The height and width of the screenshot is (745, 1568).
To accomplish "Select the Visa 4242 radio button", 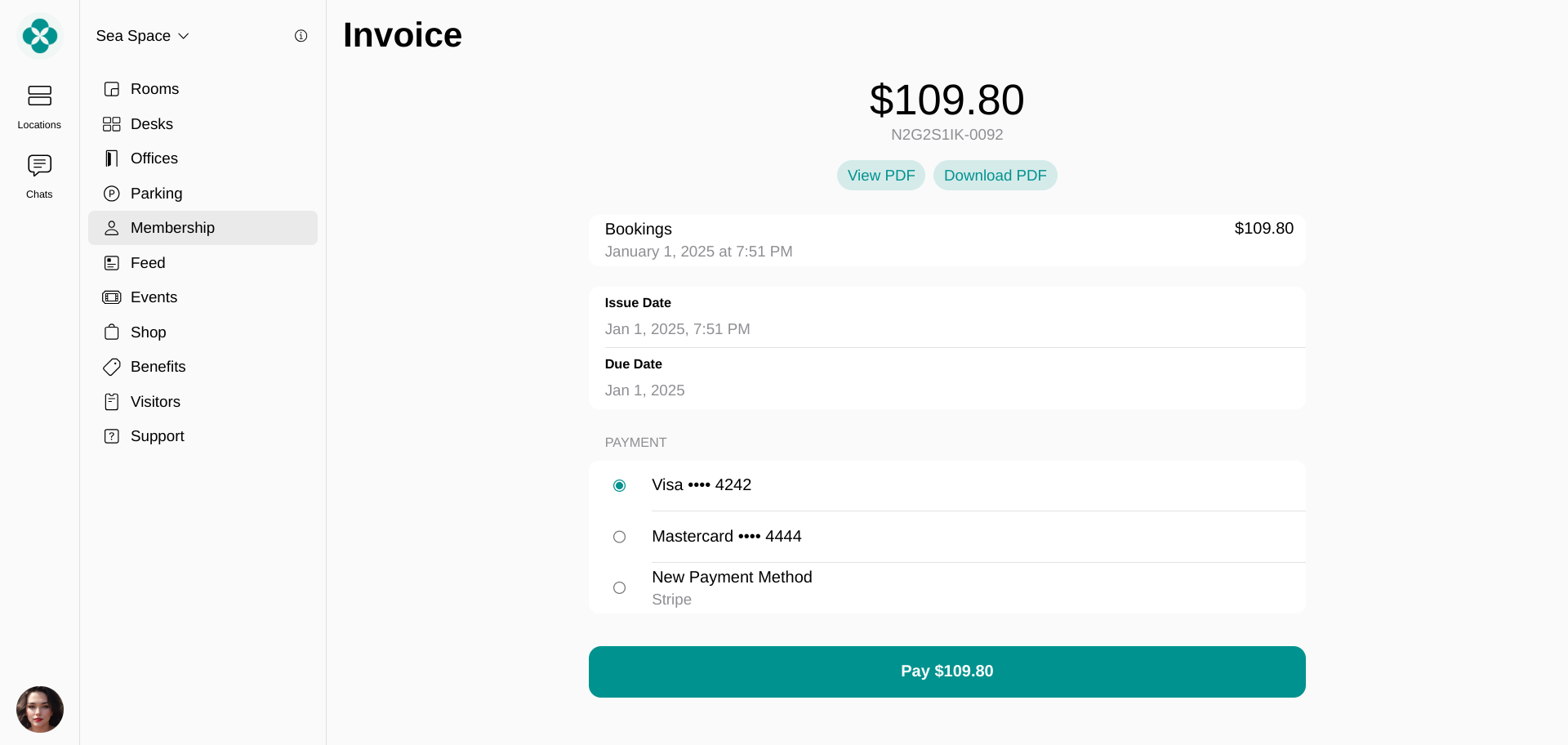I will coord(620,486).
